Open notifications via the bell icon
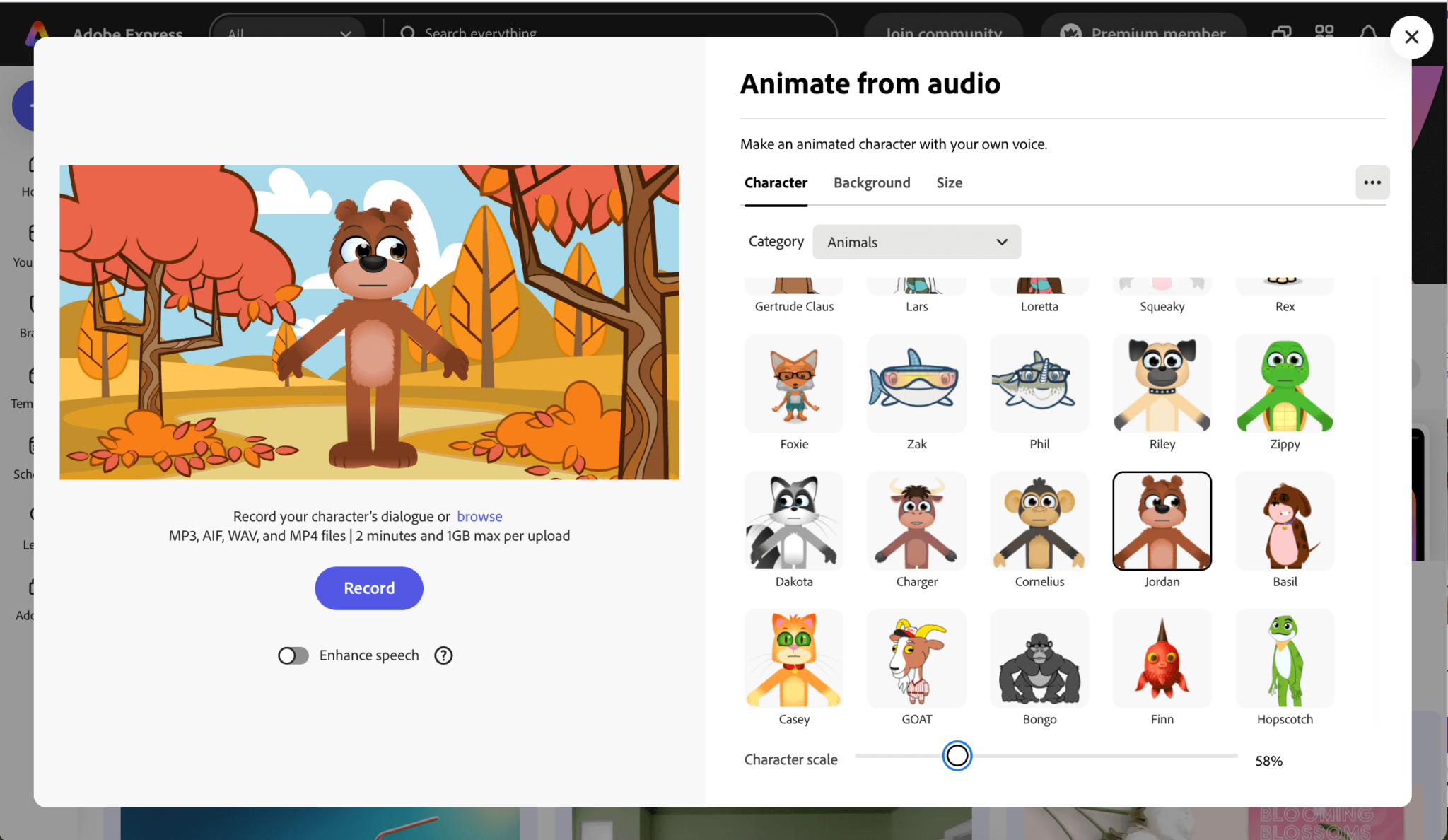Viewport: 1448px width, 840px height. (x=1369, y=33)
